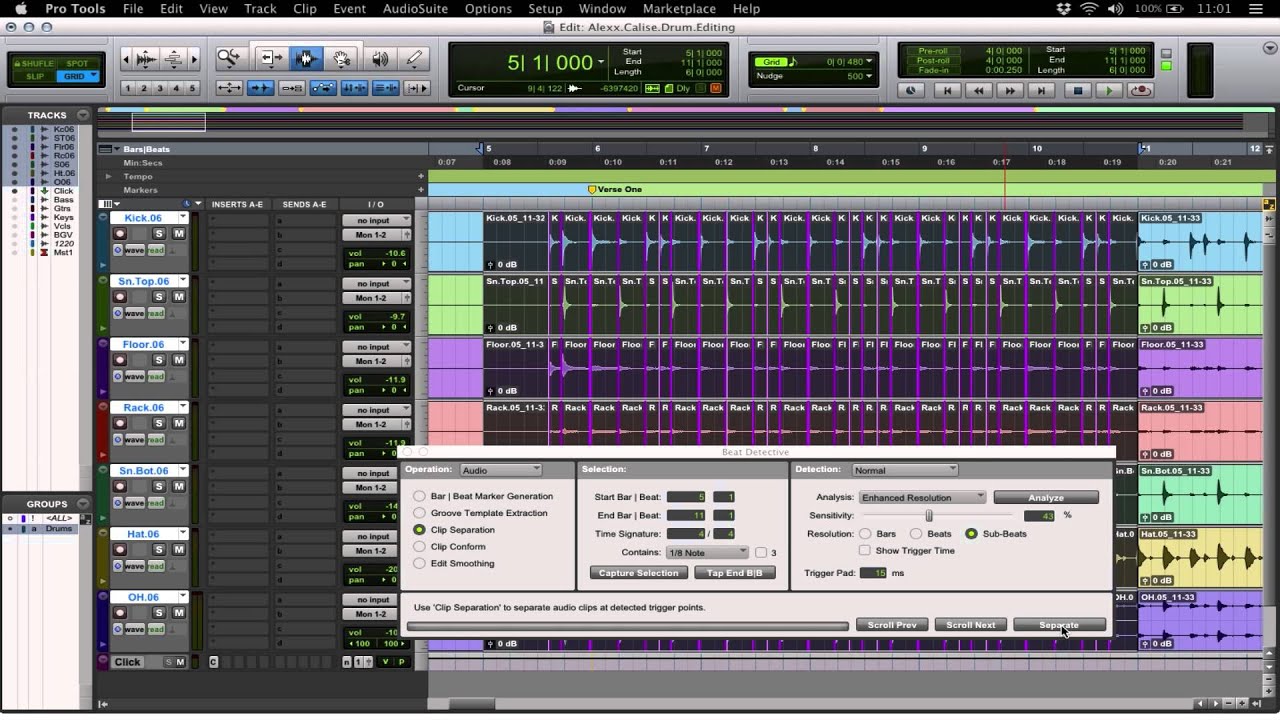This screenshot has width=1280, height=720.
Task: Select the Grabber hand tool
Action: point(342,59)
